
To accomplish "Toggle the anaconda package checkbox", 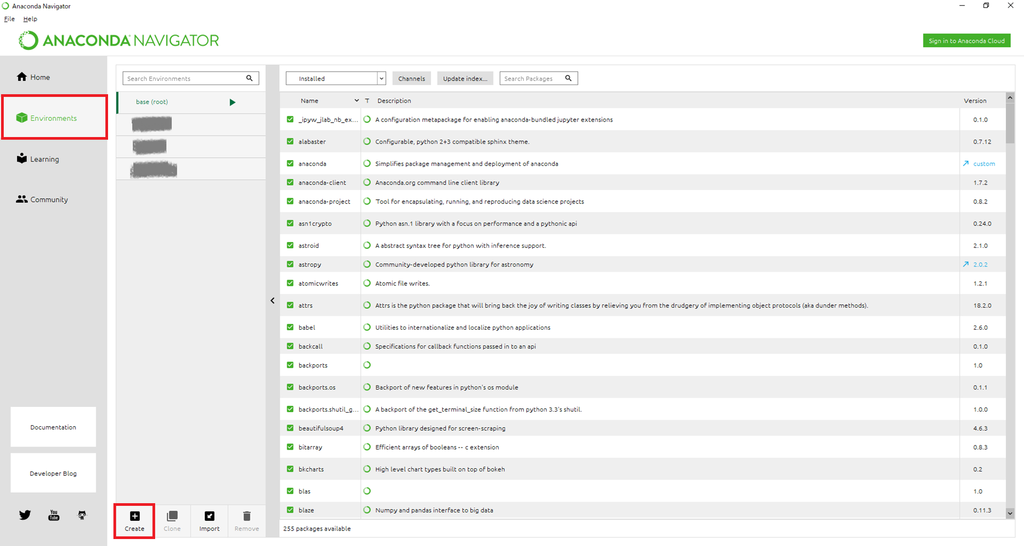I will coord(290,163).
